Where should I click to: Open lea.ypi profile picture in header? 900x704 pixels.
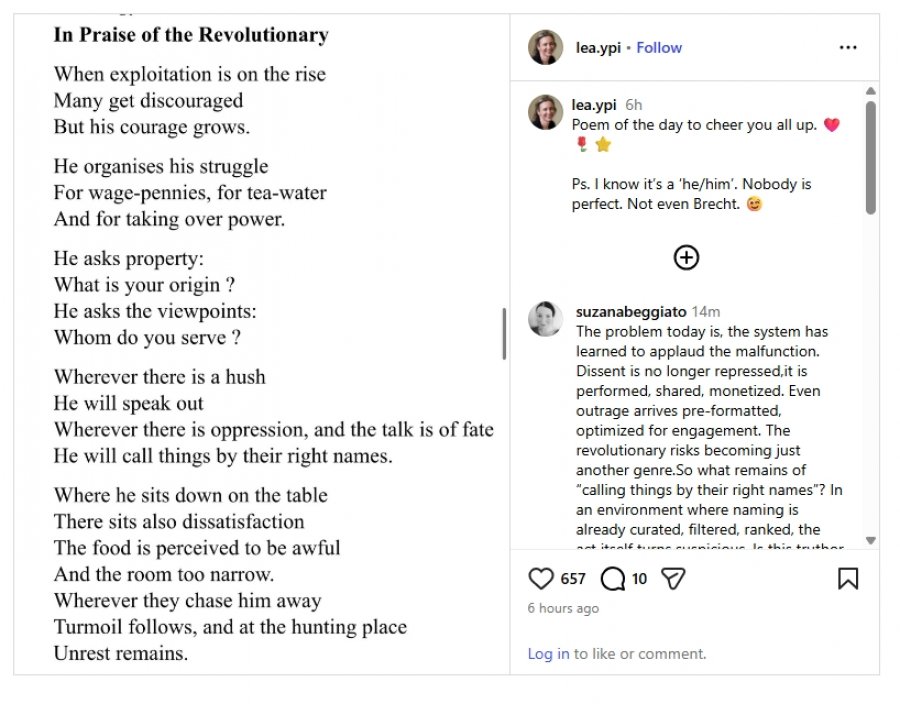[x=545, y=48]
